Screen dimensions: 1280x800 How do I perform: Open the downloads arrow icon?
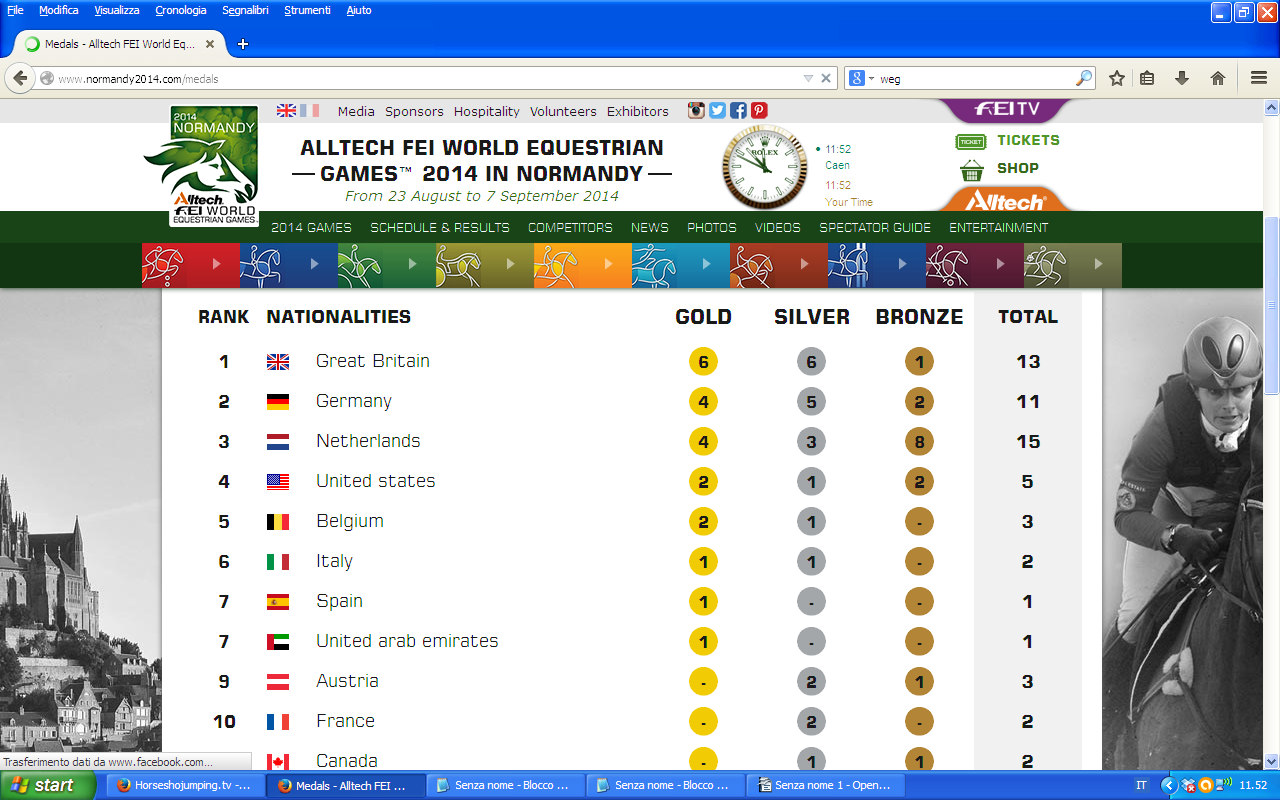coord(1182,78)
